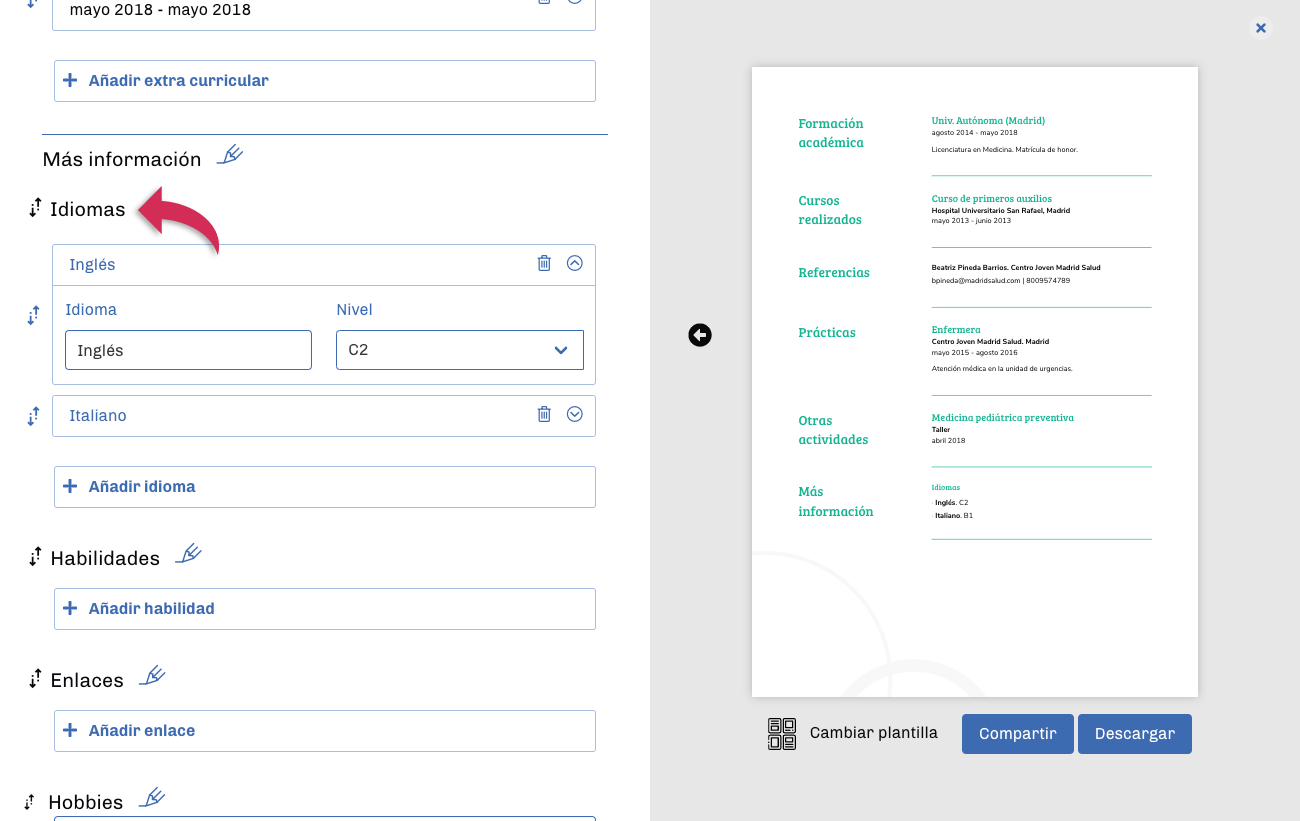The height and width of the screenshot is (821, 1300).
Task: Click the CV preview page
Action: coord(975,382)
